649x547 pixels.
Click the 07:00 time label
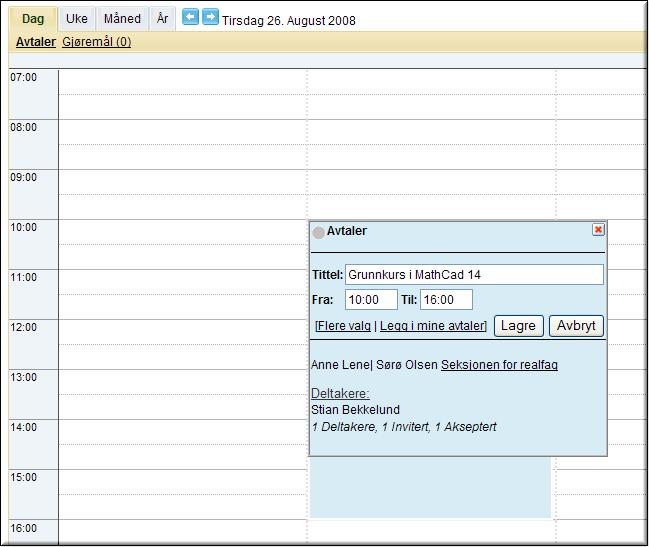point(24,77)
